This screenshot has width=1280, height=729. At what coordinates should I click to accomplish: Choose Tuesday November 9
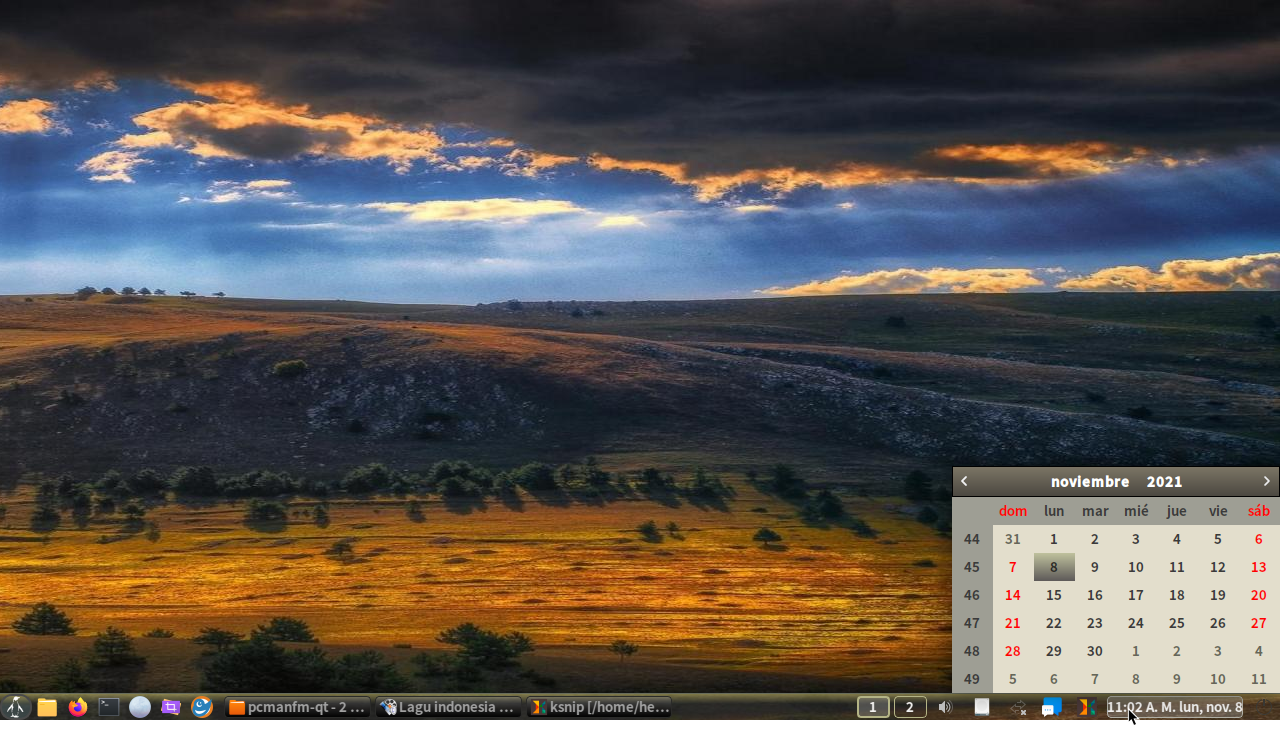point(1095,567)
